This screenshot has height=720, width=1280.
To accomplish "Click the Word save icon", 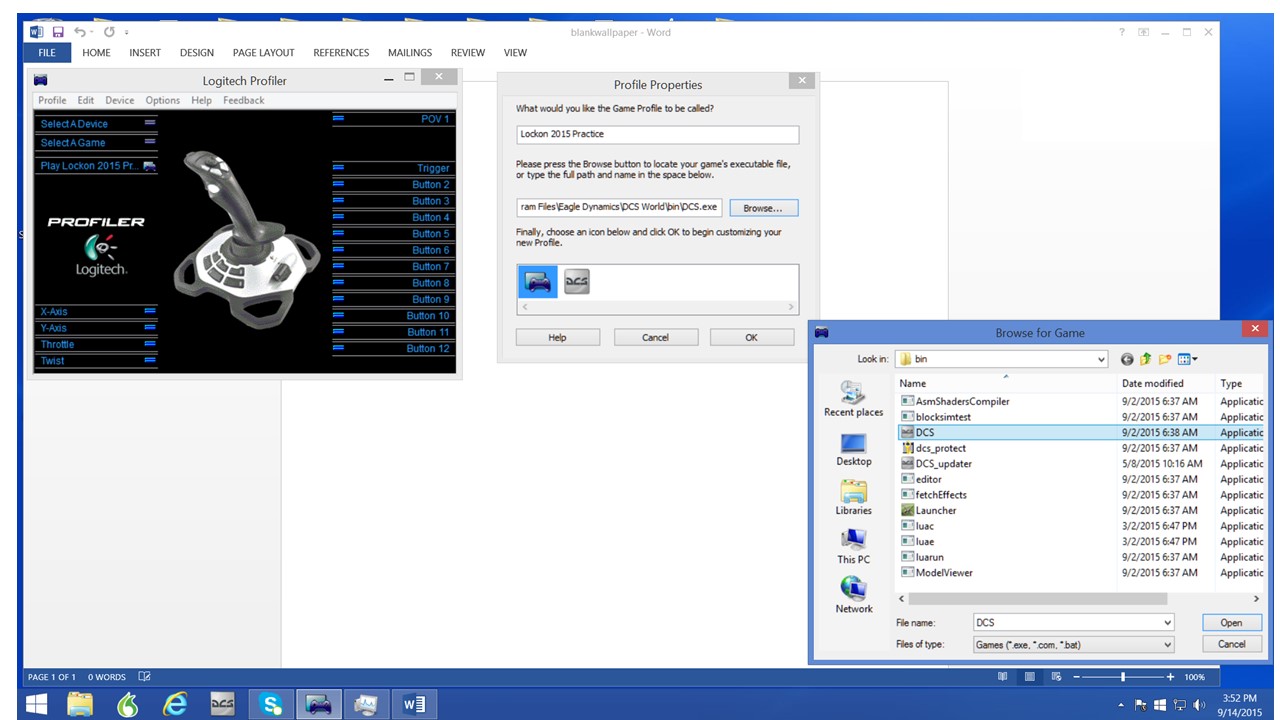I will [x=58, y=32].
